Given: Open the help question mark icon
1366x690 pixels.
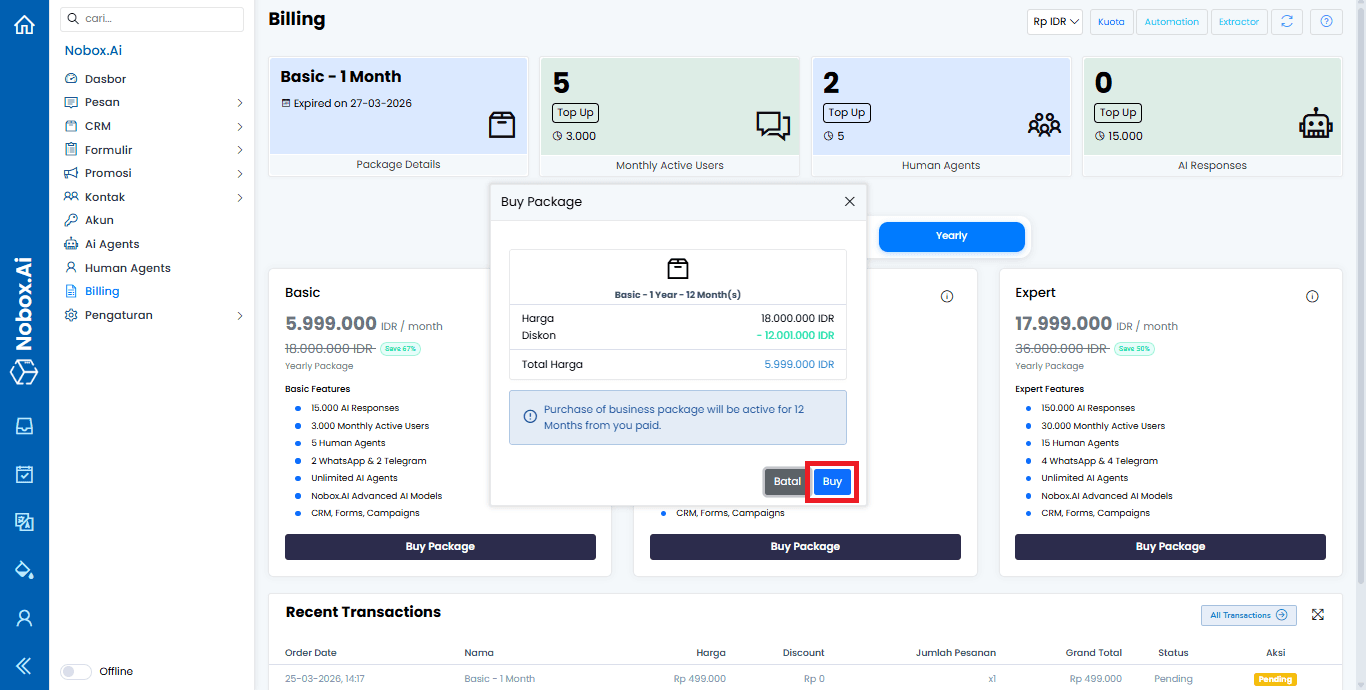Looking at the screenshot, I should (x=1326, y=22).
